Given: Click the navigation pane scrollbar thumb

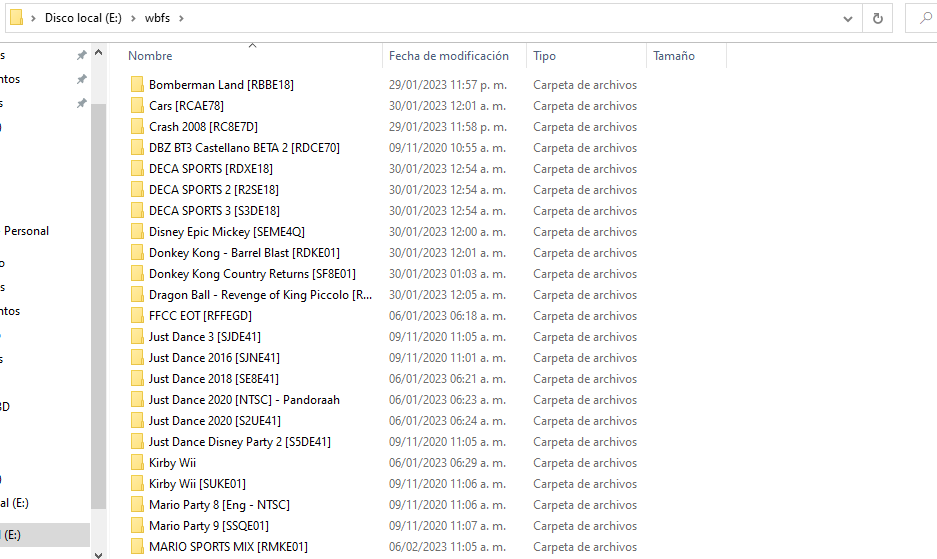Looking at the screenshot, I should [99, 306].
